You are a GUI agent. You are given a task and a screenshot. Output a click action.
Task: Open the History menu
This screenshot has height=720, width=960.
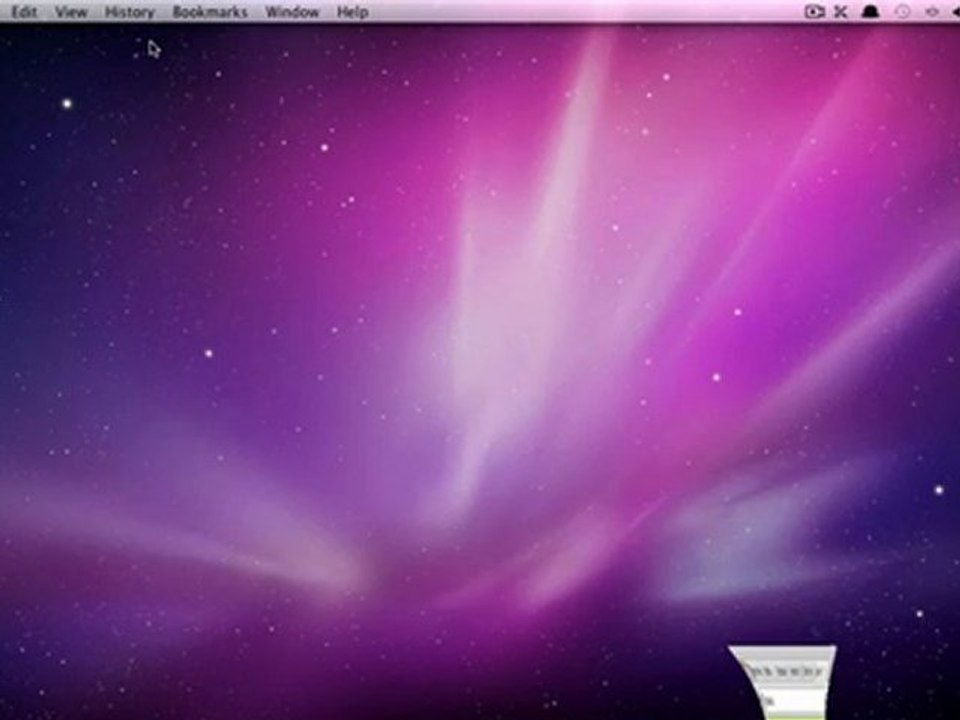click(129, 12)
